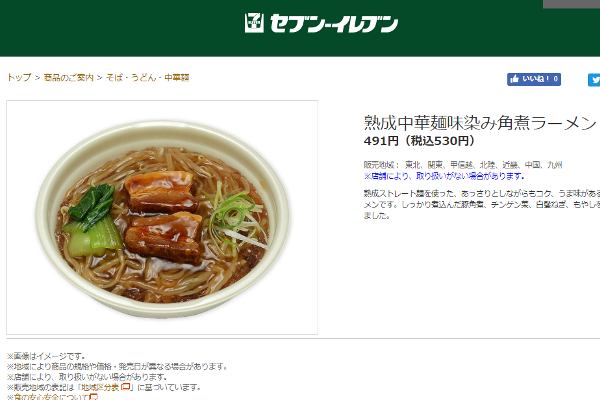Open 商品のご案内 breadcrumb link

pos(68,78)
